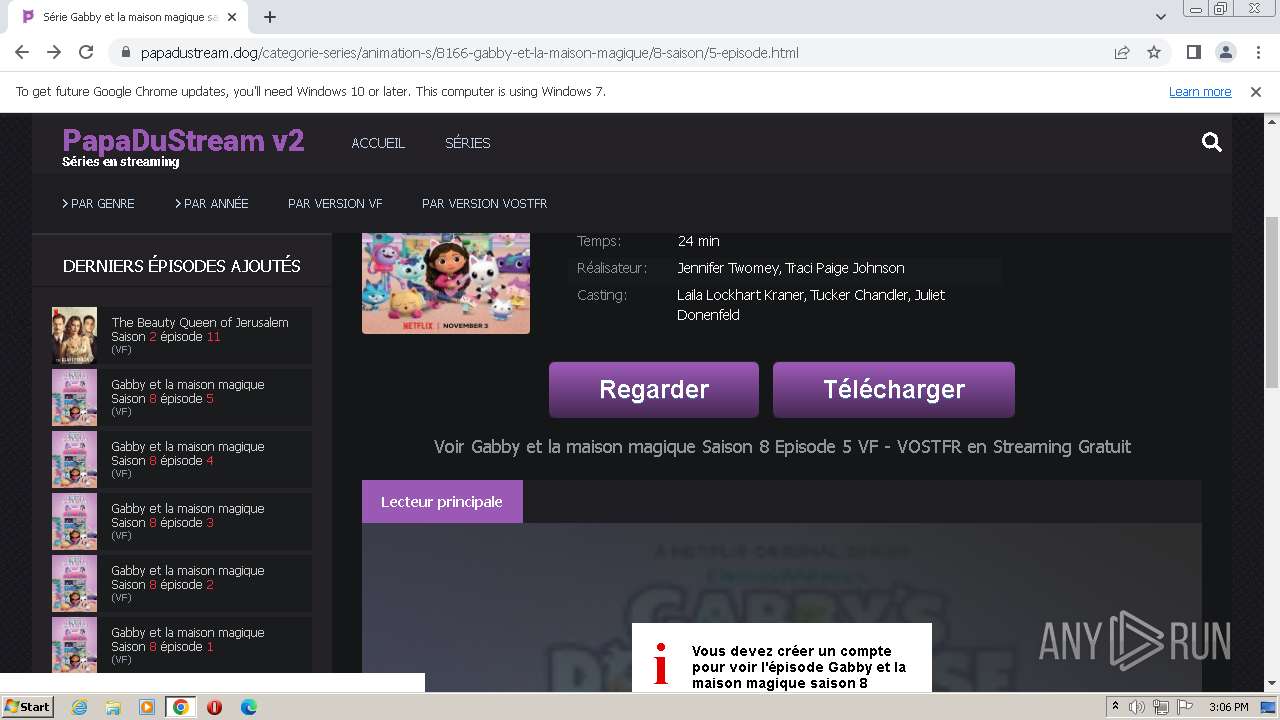Bookmark this page with star icon
Viewport: 1280px width, 720px height.
click(1154, 53)
